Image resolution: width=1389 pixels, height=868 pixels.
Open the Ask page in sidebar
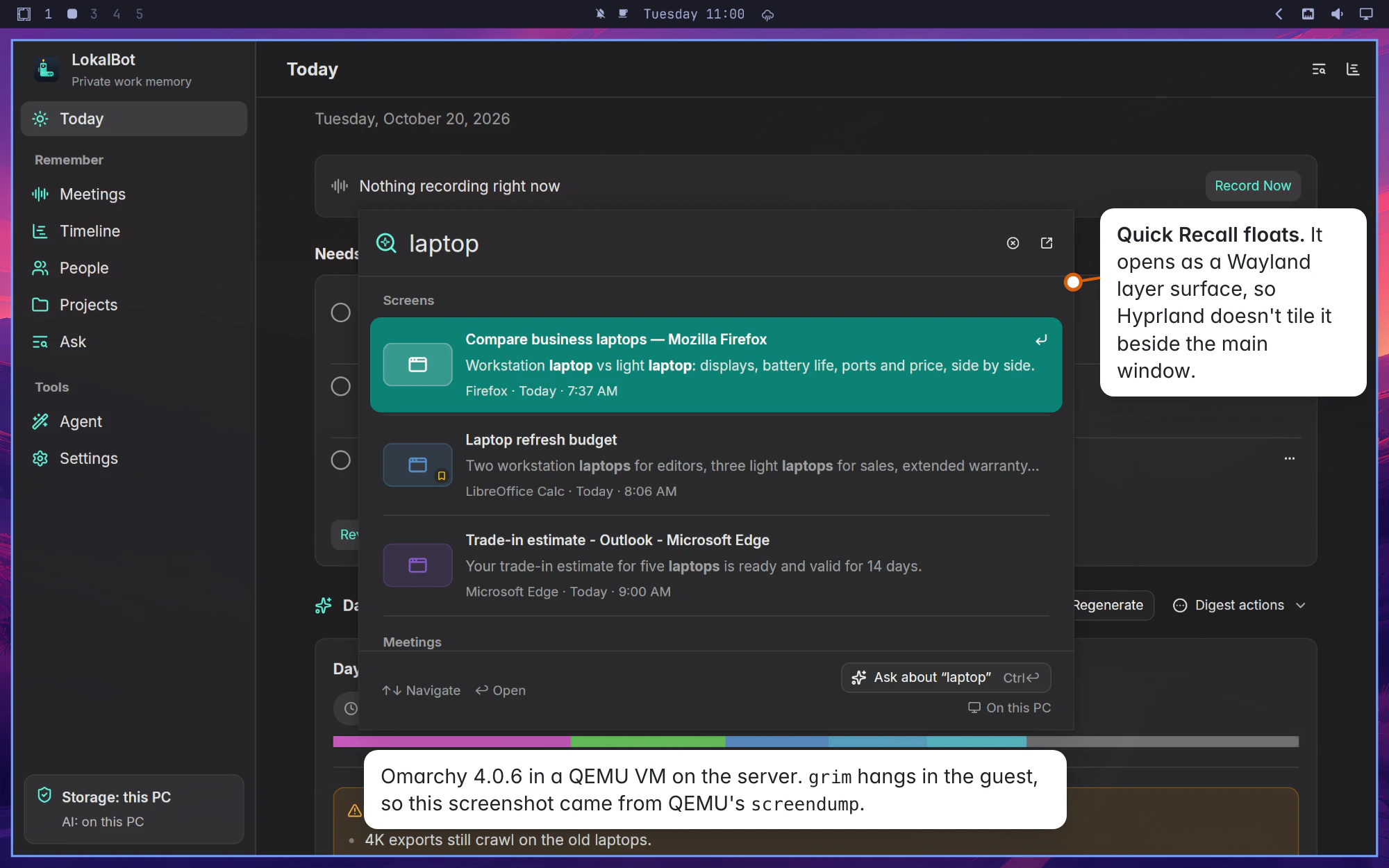(x=133, y=342)
